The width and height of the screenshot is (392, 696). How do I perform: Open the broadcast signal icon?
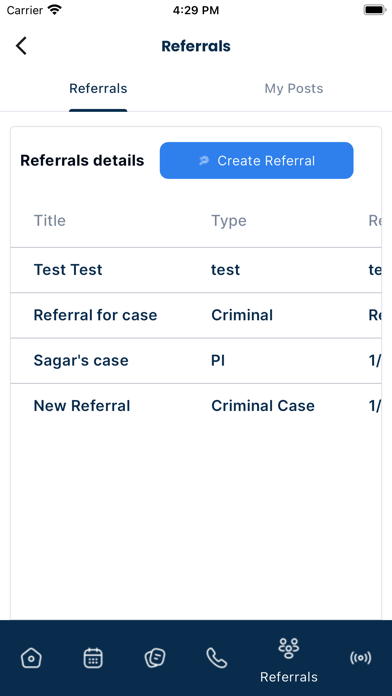360,658
